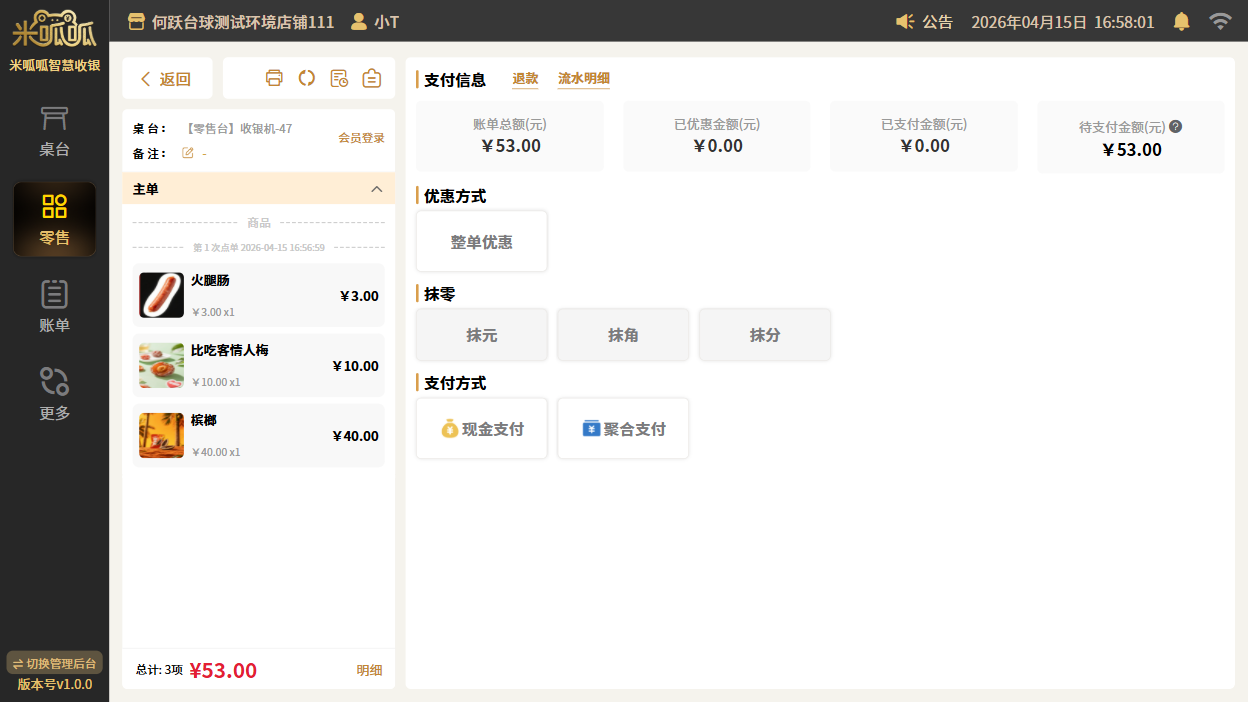Go back using the 返回 button

[167, 79]
